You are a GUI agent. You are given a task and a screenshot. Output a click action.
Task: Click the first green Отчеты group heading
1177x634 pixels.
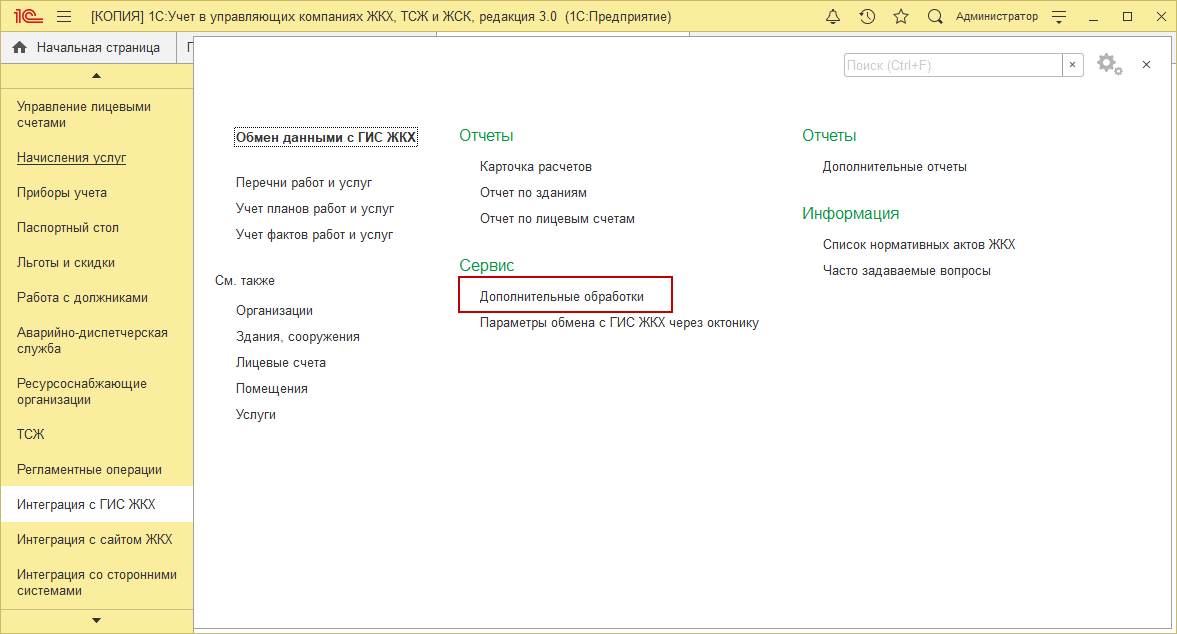point(486,136)
